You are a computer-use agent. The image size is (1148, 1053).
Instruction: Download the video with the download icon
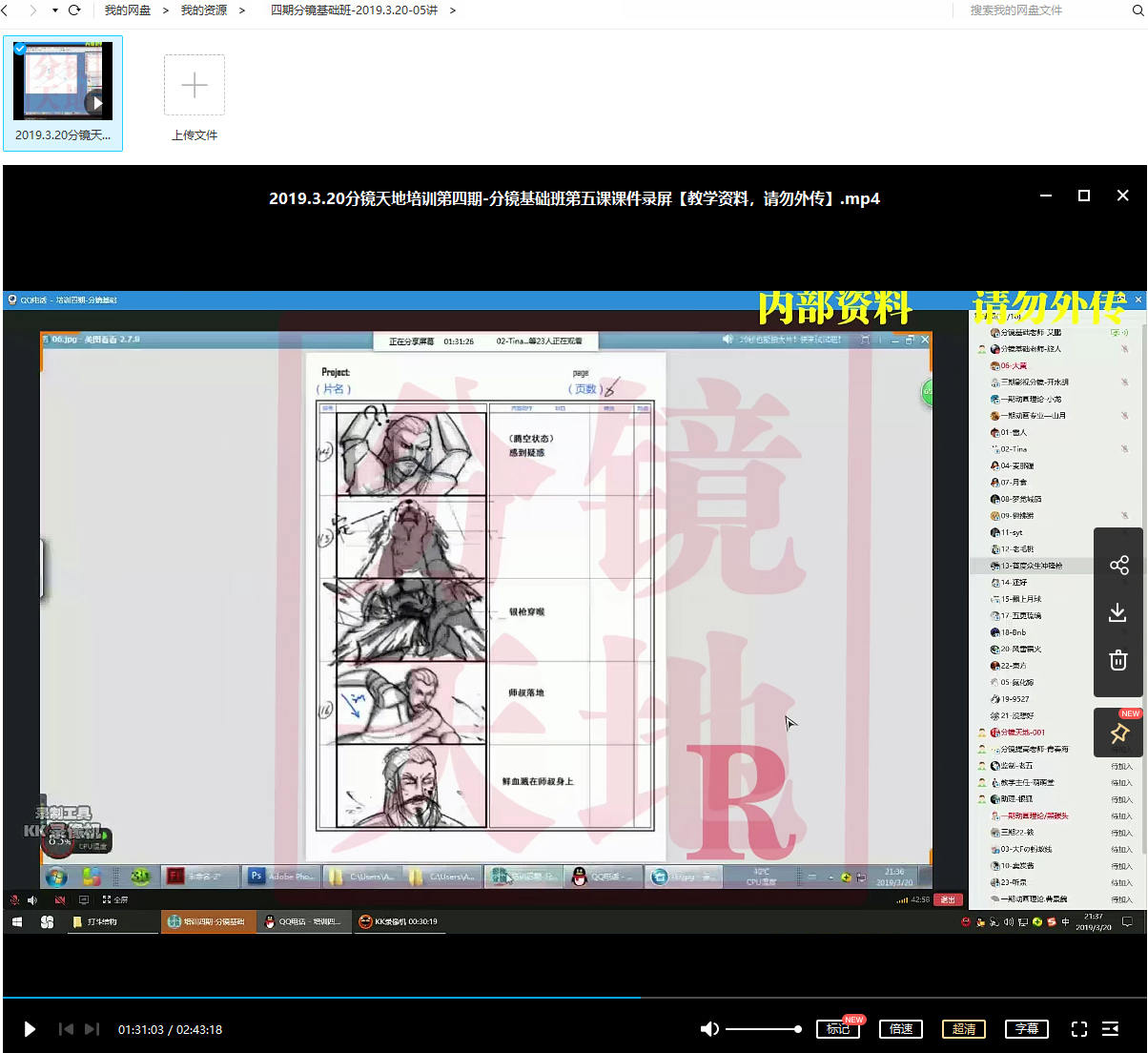point(1118,612)
